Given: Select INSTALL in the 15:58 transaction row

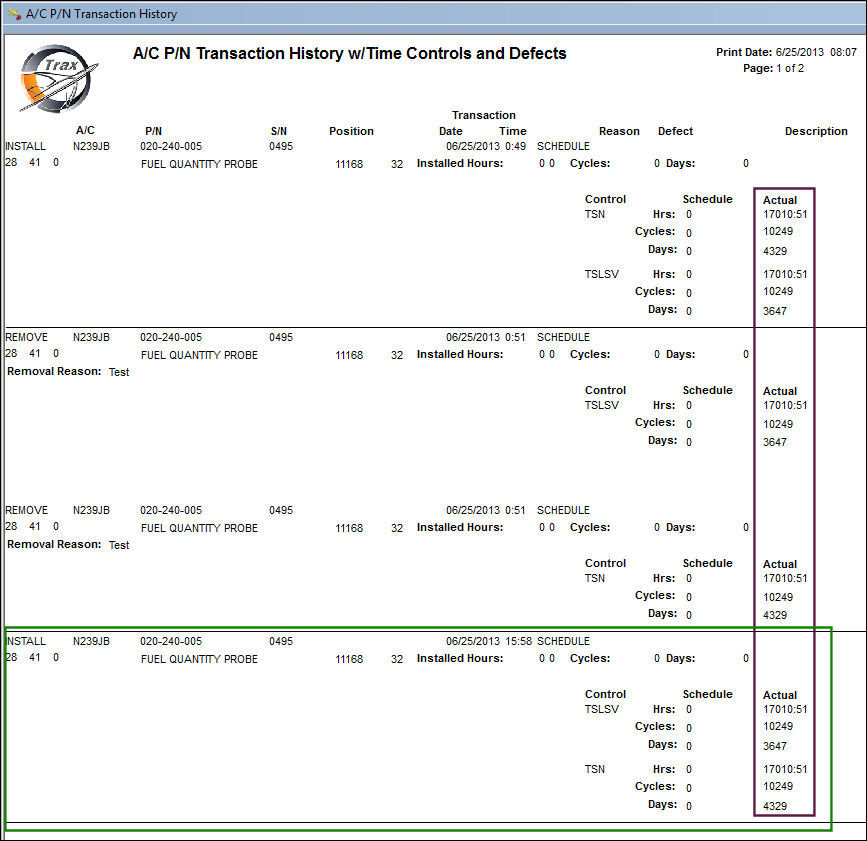Looking at the screenshot, I should click(x=27, y=641).
